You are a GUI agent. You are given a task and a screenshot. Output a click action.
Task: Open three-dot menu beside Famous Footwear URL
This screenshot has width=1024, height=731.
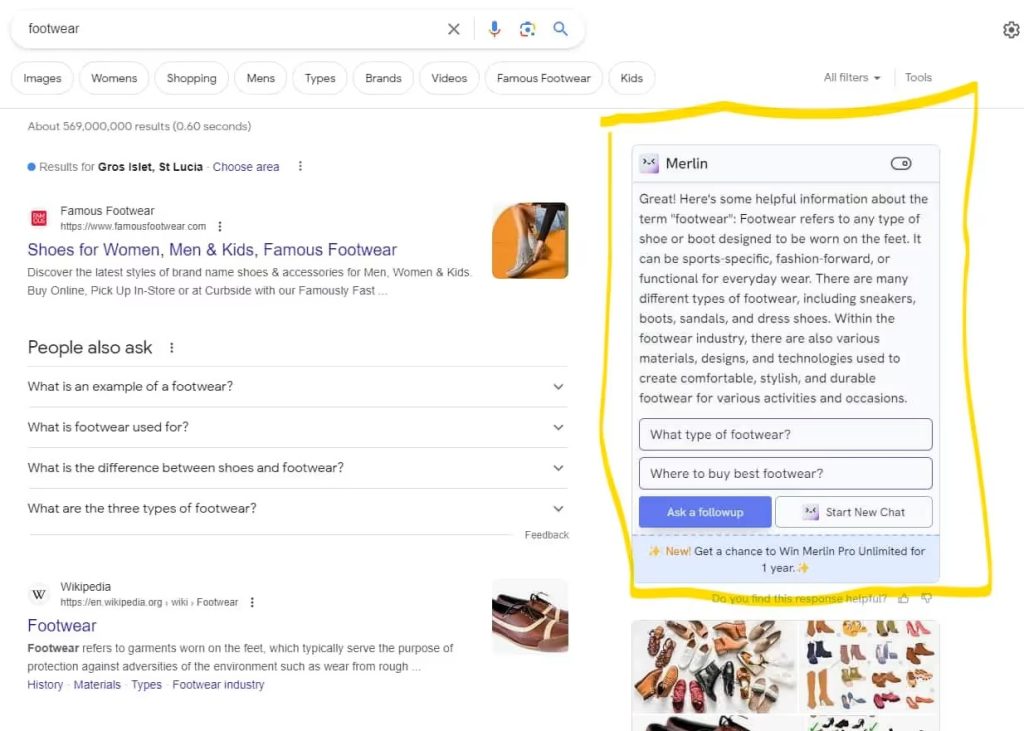point(220,227)
